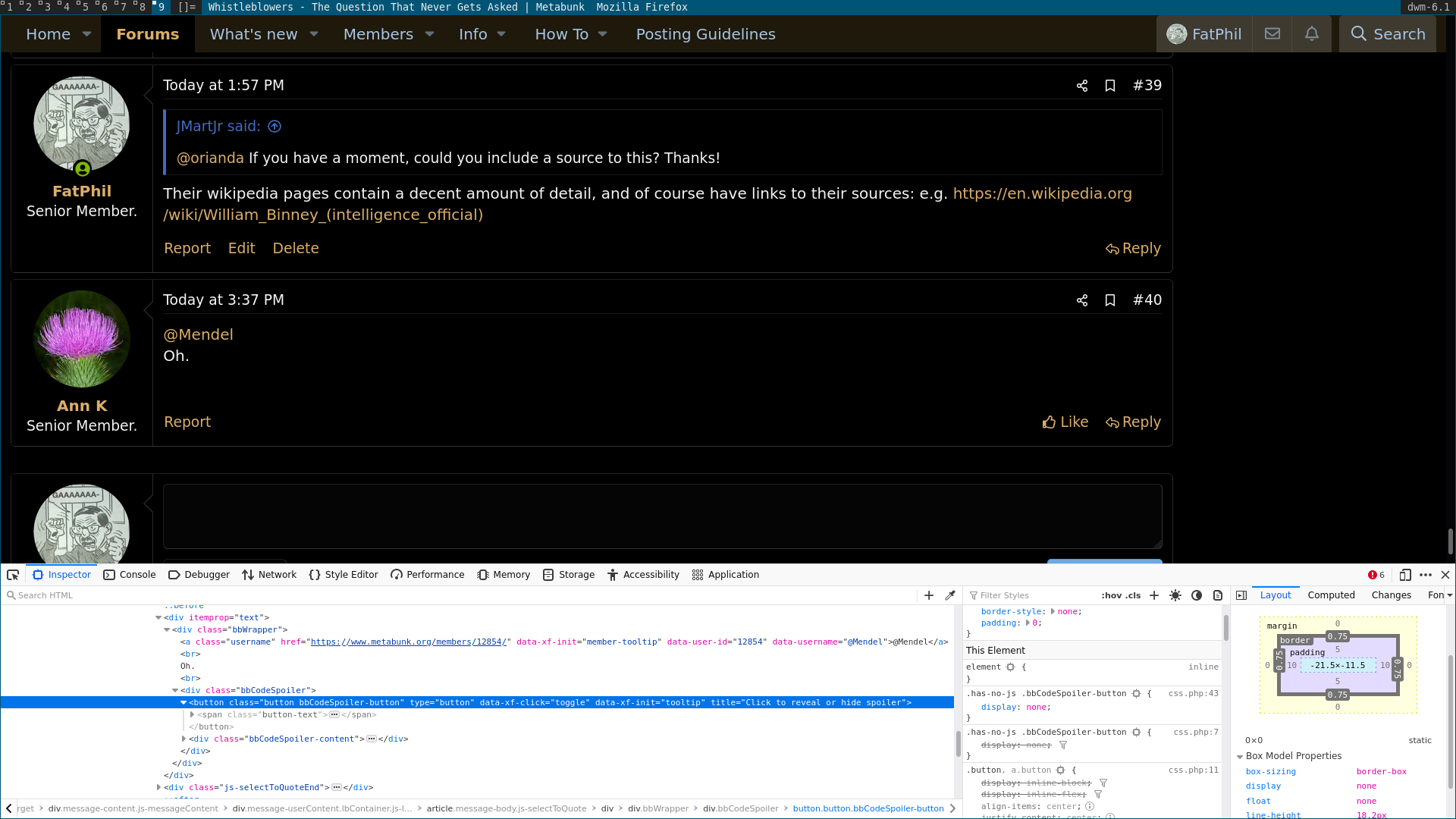Switch to the Computed tab
Viewport: 1456px width, 819px height.
1331,595
